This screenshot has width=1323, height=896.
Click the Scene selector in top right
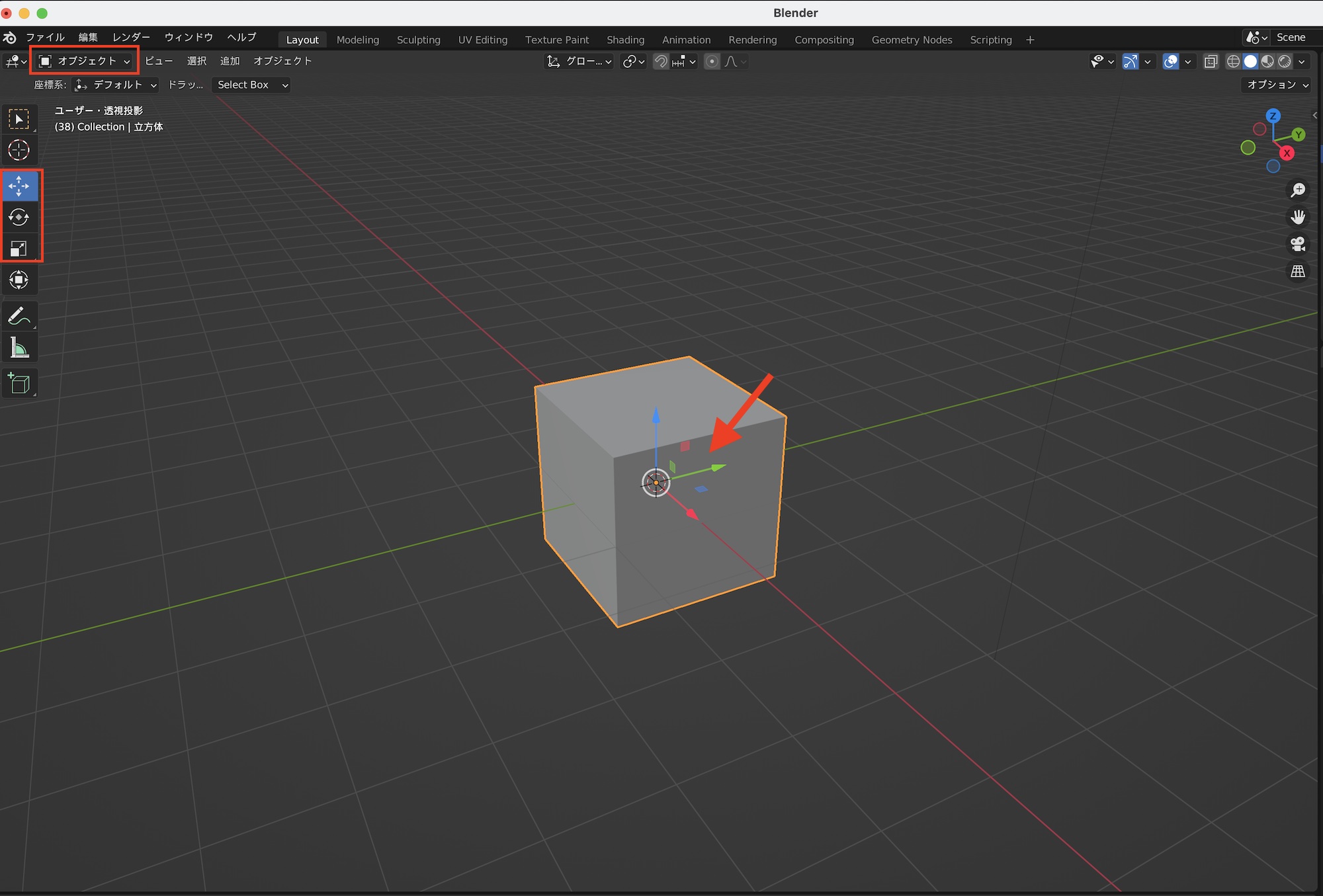[x=1291, y=37]
